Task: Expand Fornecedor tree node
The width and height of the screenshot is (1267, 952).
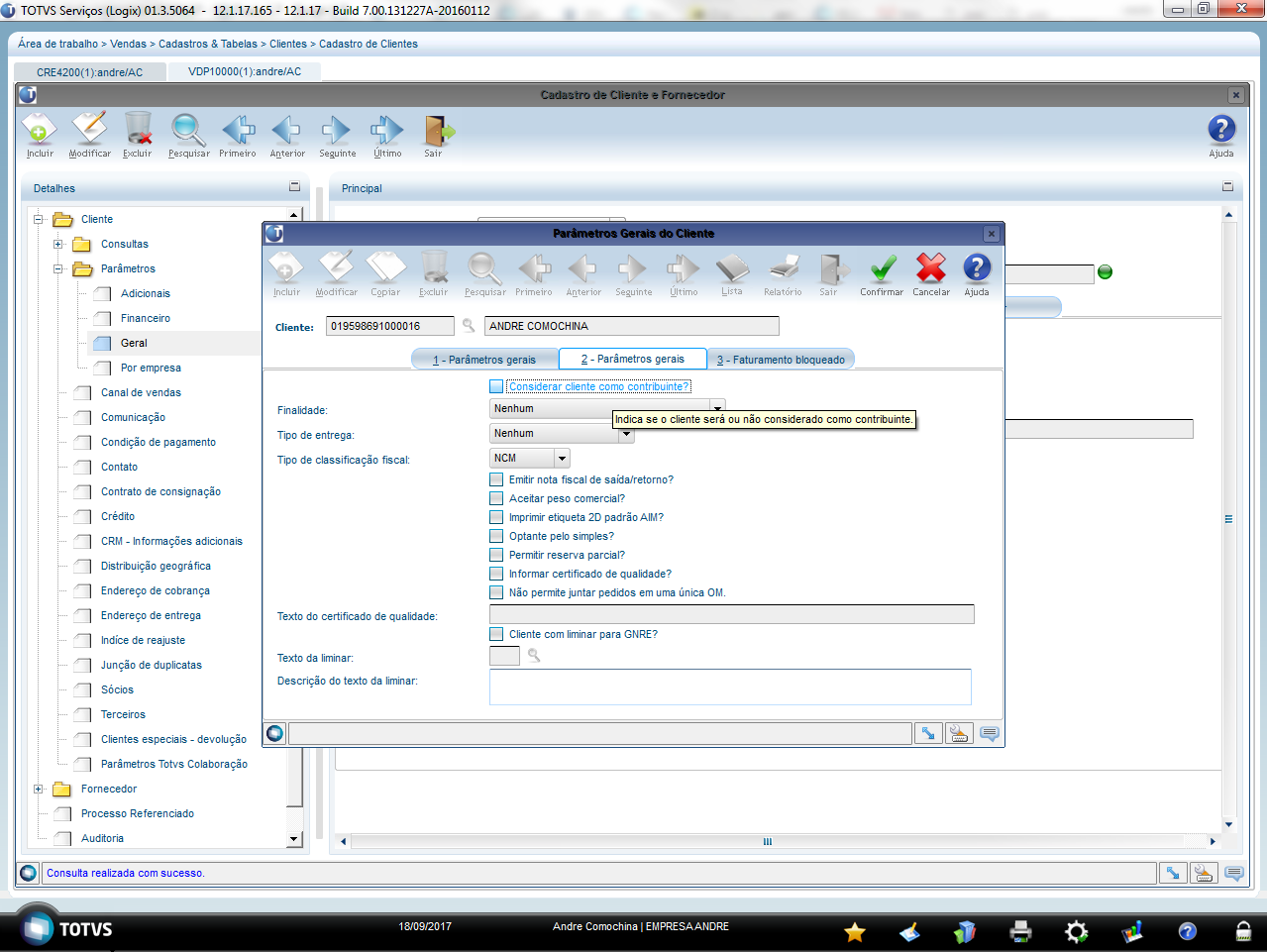Action: tap(39, 789)
